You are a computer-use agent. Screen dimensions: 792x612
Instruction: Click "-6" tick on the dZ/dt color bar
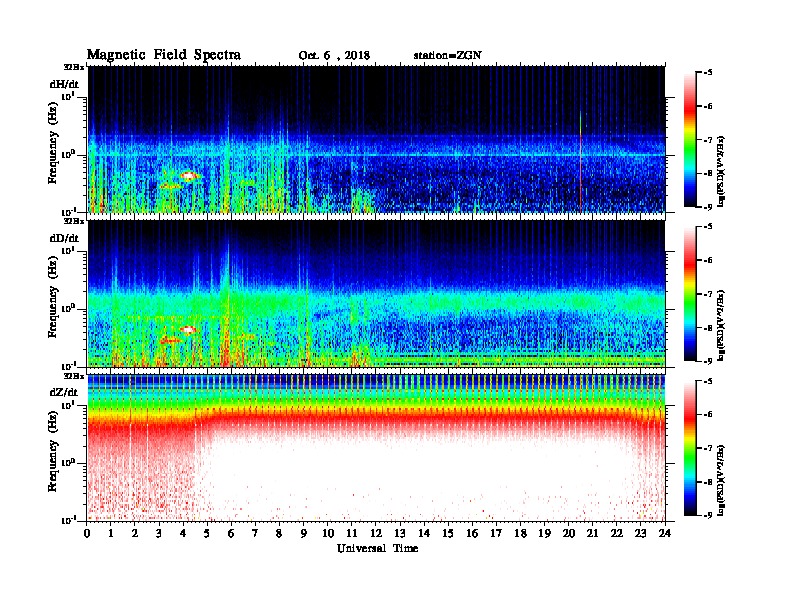[x=708, y=415]
